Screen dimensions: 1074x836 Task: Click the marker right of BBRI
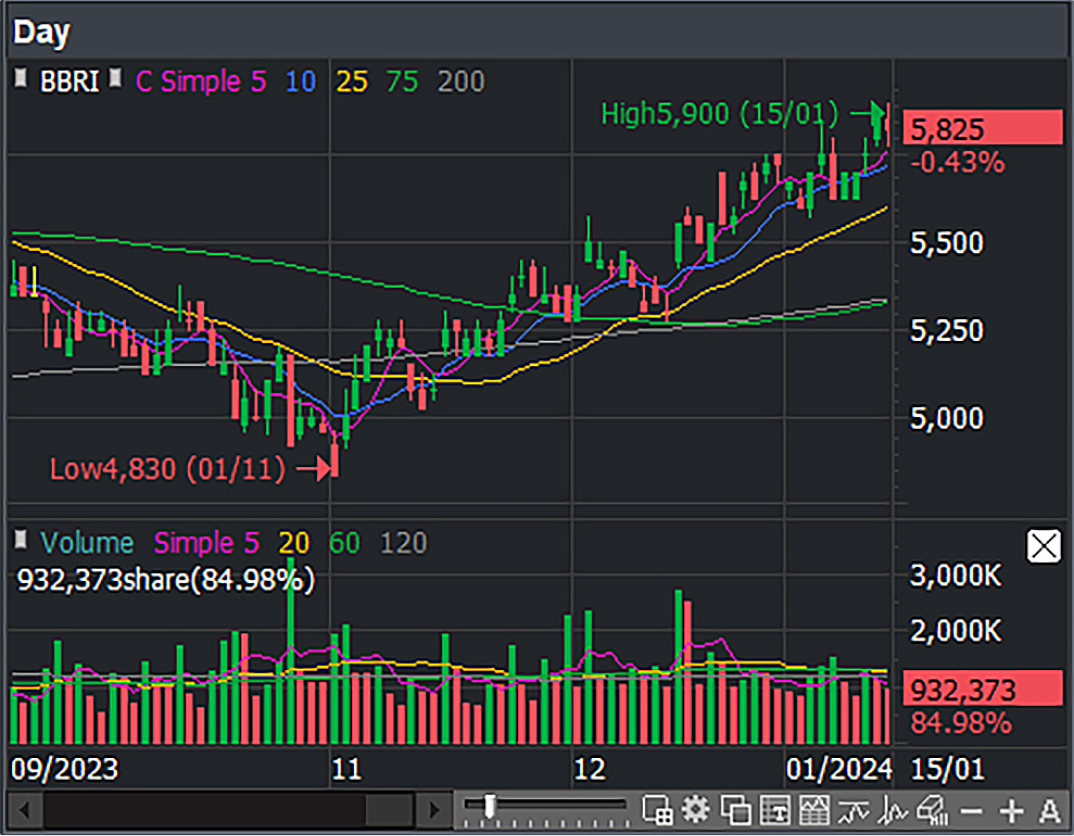(116, 77)
